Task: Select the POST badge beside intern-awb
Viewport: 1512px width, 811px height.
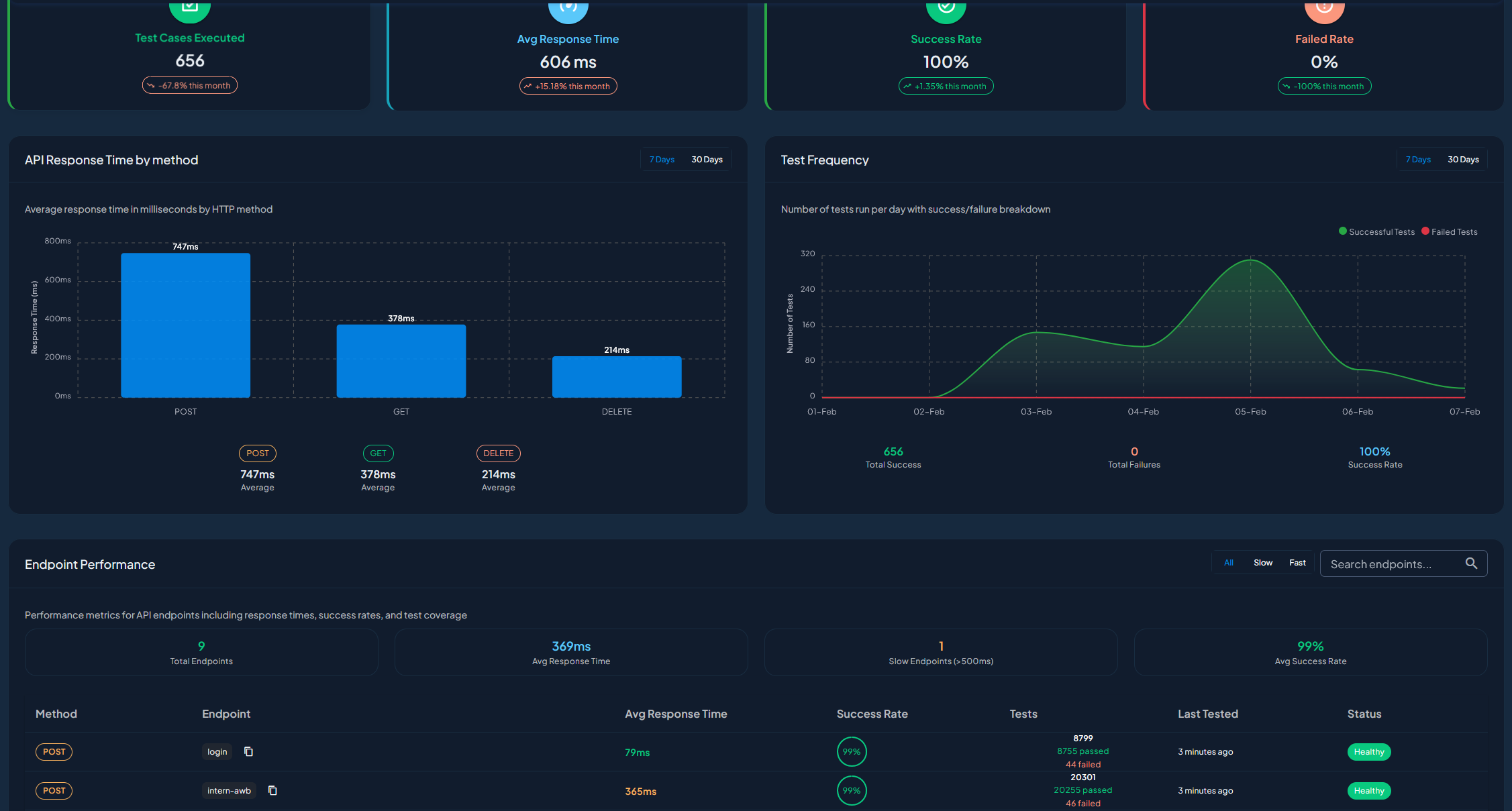Action: (54, 790)
